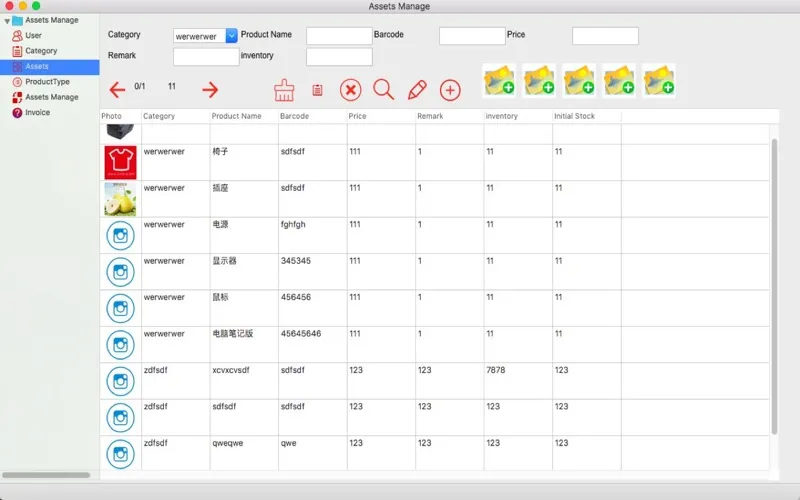800x500 pixels.
Task: Click the camera placeholder in the 45645646 row
Action: tap(120, 345)
